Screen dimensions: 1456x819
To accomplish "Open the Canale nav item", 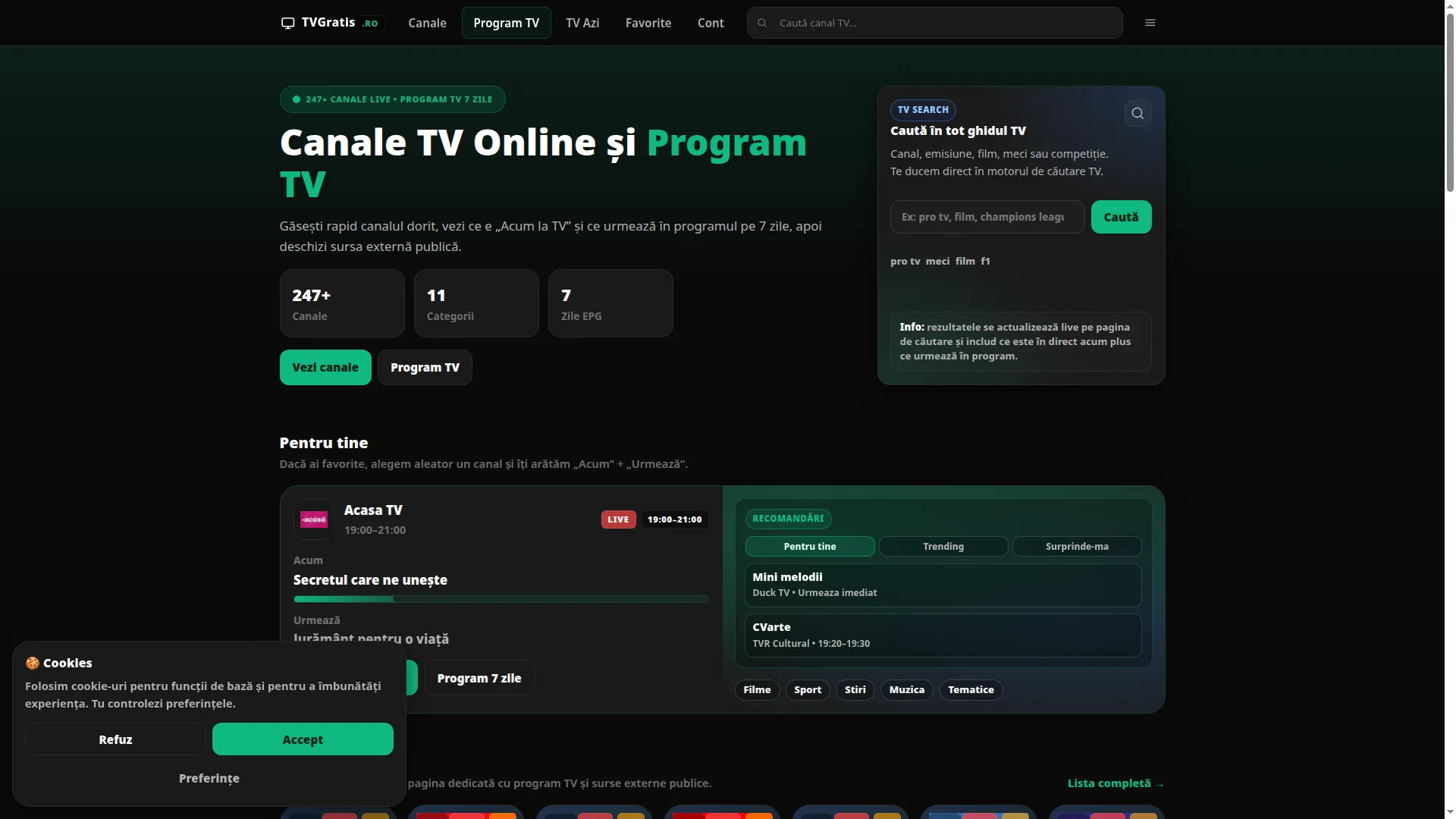I will [427, 23].
